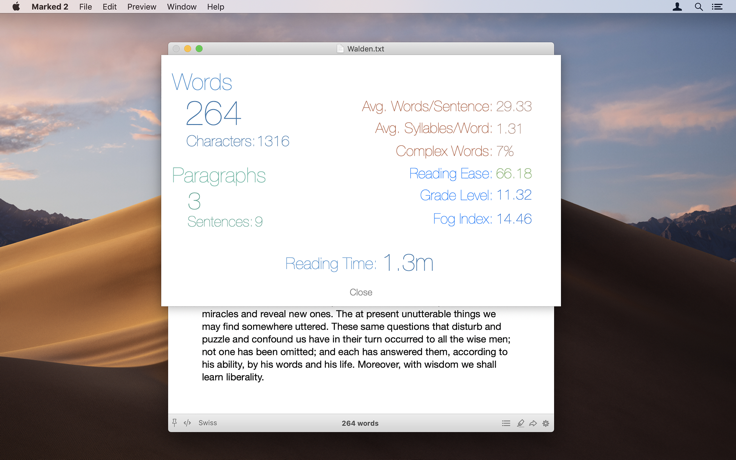Close the statistics panel with Close

point(360,292)
